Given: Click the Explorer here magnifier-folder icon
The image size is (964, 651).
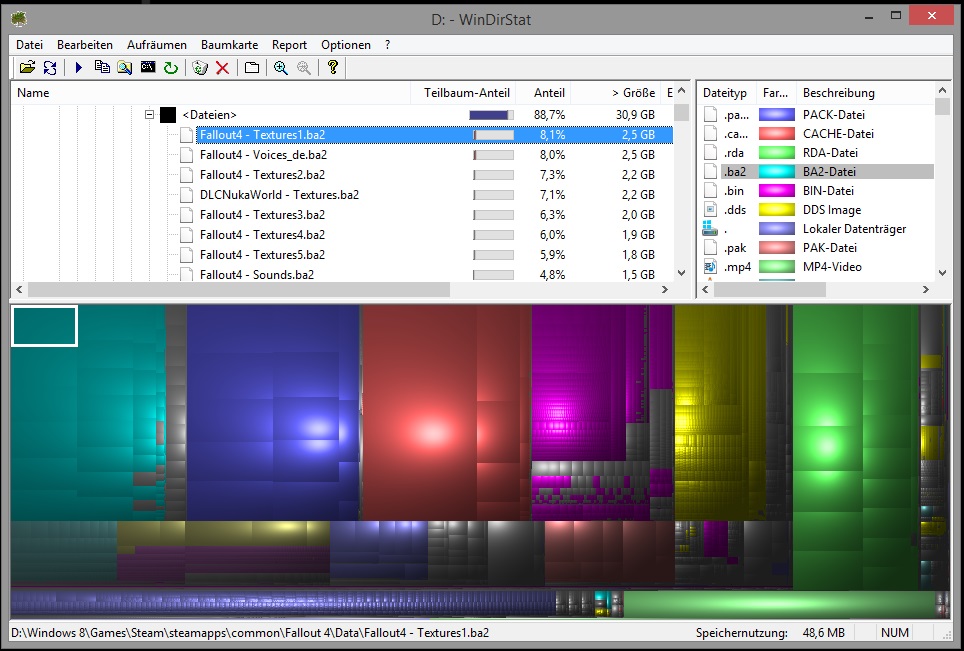Looking at the screenshot, I should 125,68.
